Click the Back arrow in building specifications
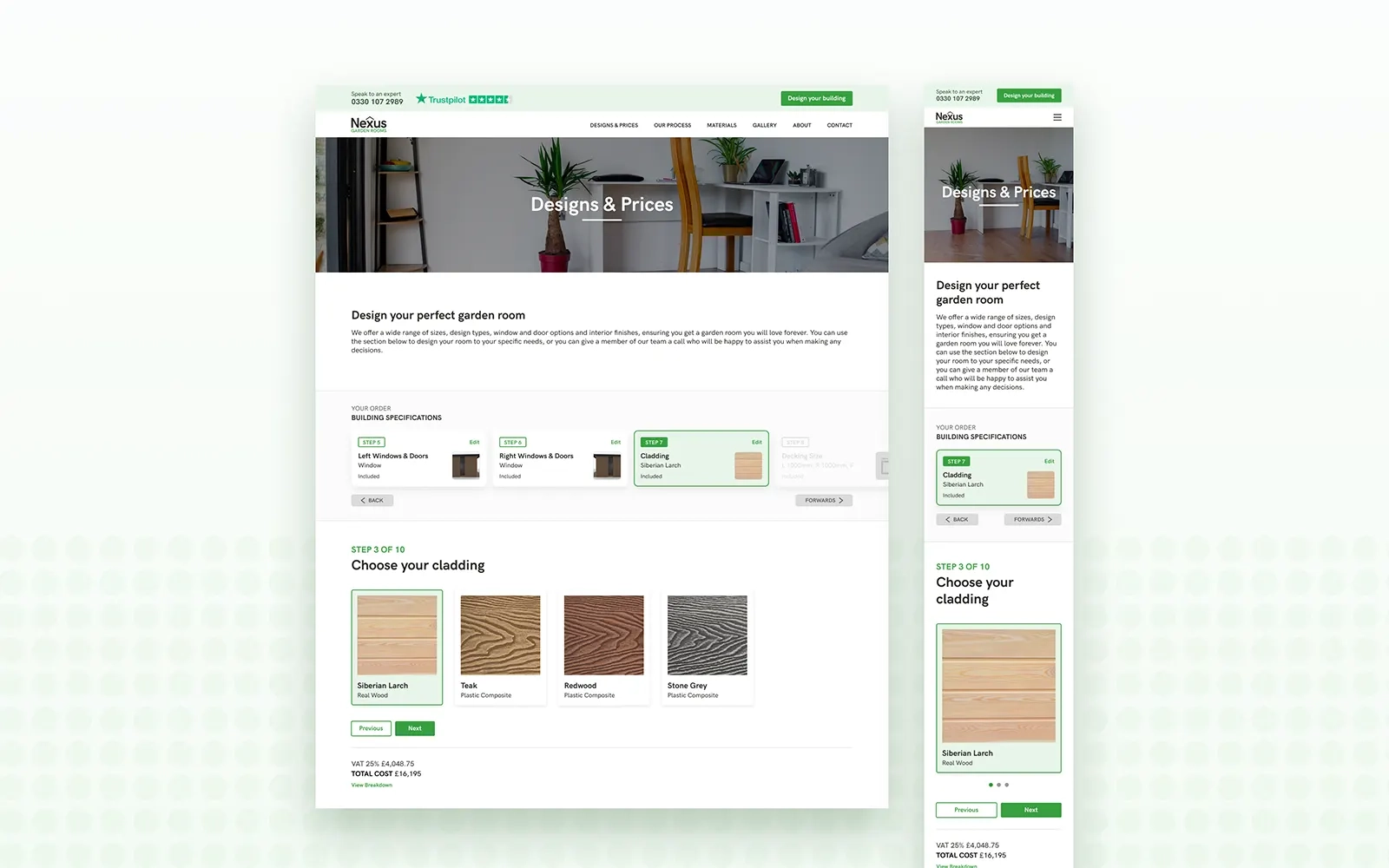This screenshot has height=868, width=1389. (x=372, y=500)
